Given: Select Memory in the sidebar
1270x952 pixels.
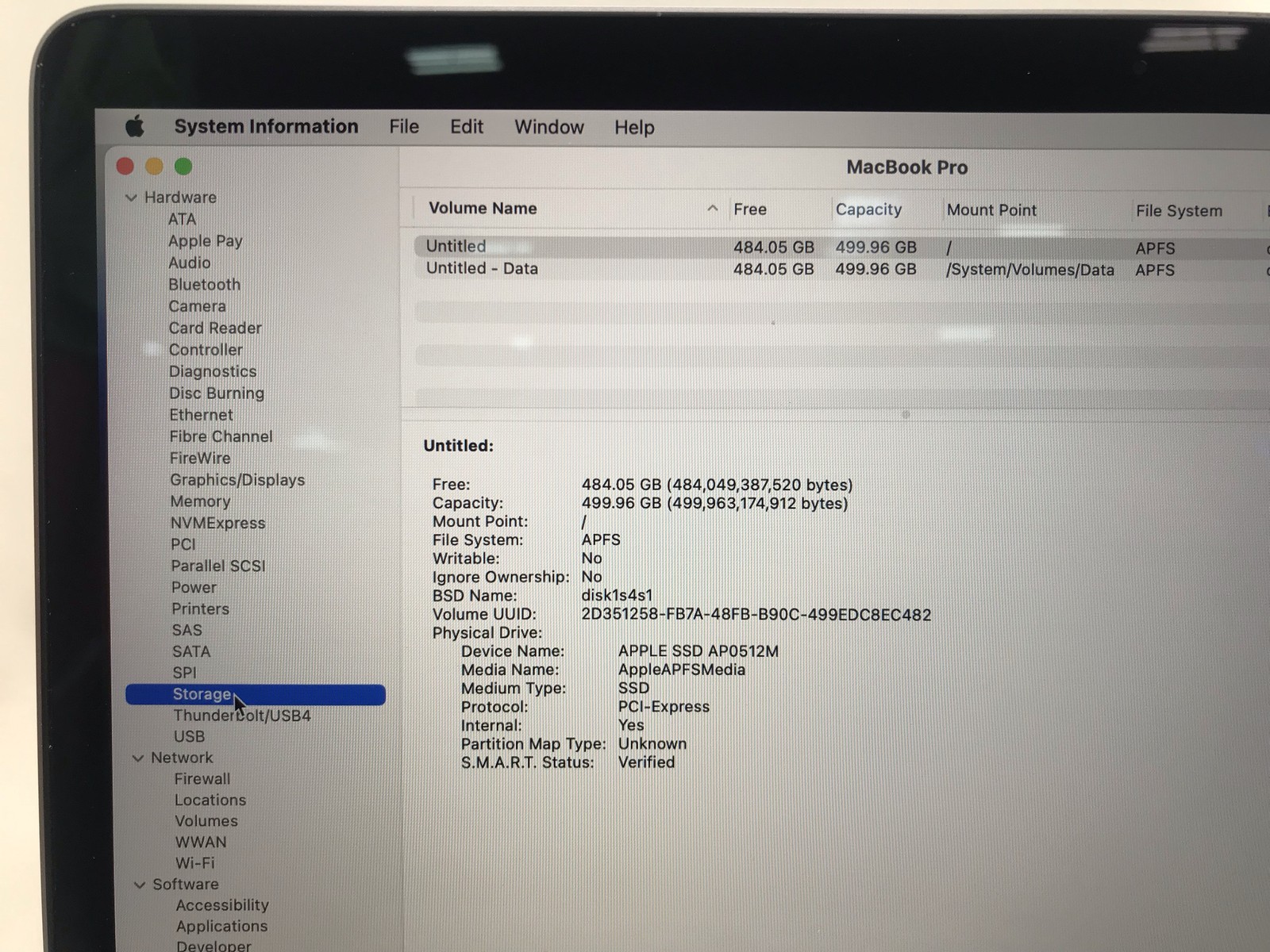Looking at the screenshot, I should point(200,501).
